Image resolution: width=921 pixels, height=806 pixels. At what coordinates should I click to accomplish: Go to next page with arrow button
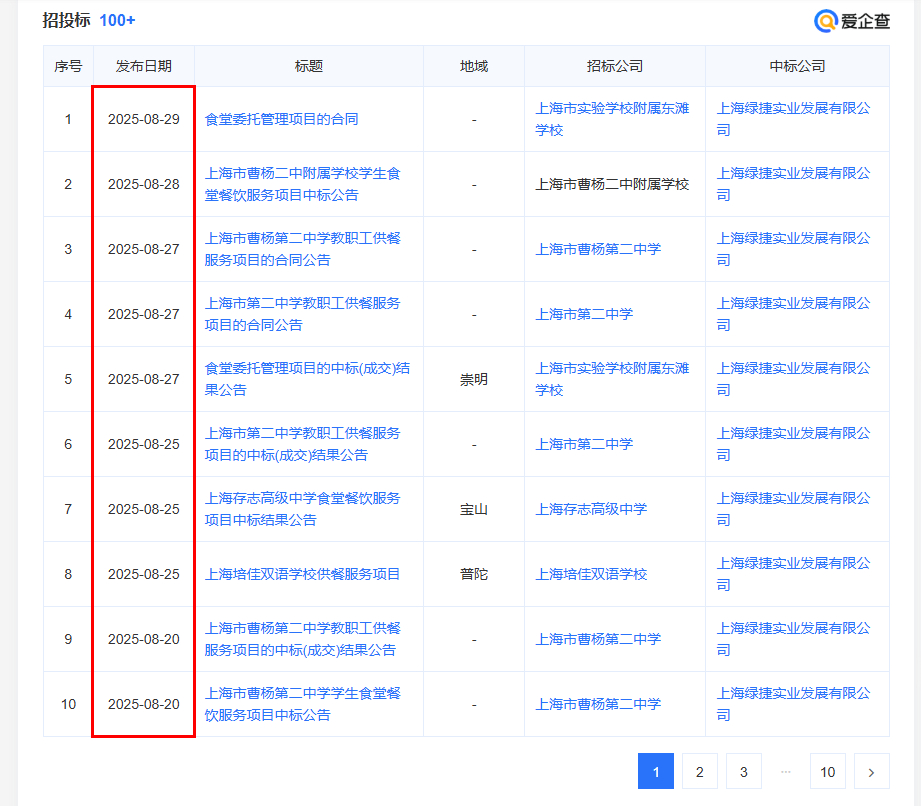click(x=872, y=771)
